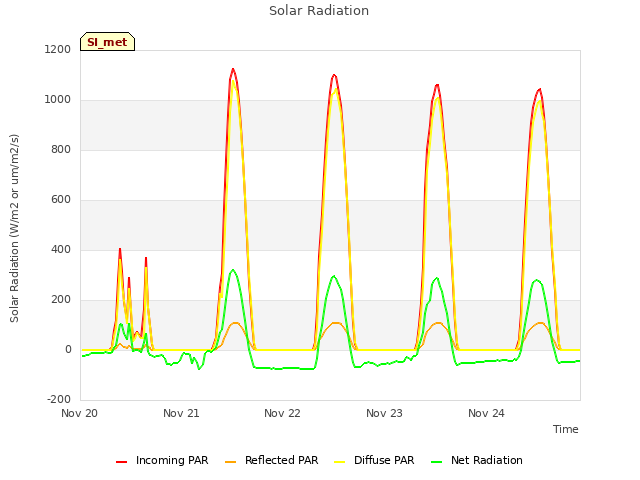Click the Nov 20 x-axis tick label

[79, 413]
